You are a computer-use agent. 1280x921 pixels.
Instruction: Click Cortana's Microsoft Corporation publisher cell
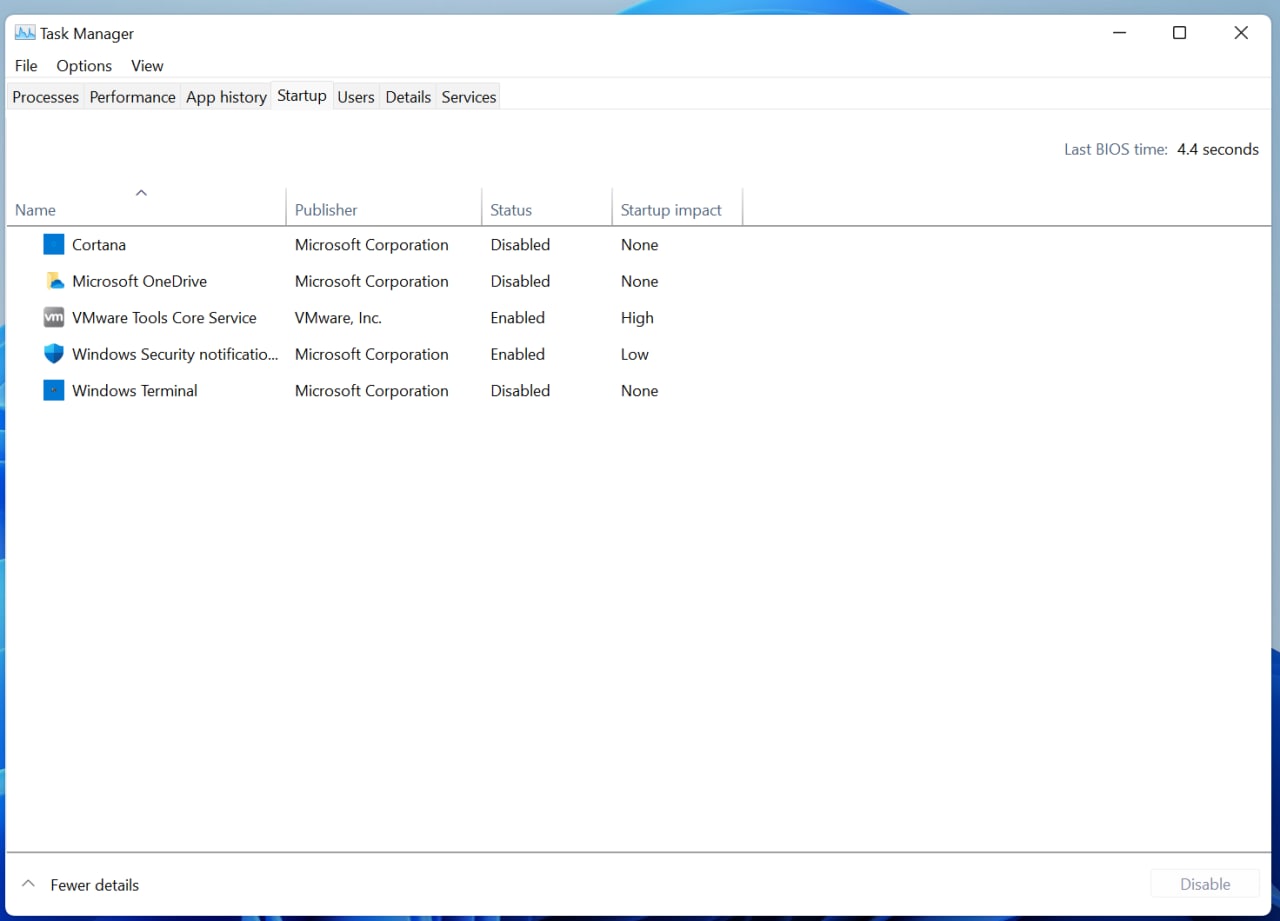[x=371, y=245]
